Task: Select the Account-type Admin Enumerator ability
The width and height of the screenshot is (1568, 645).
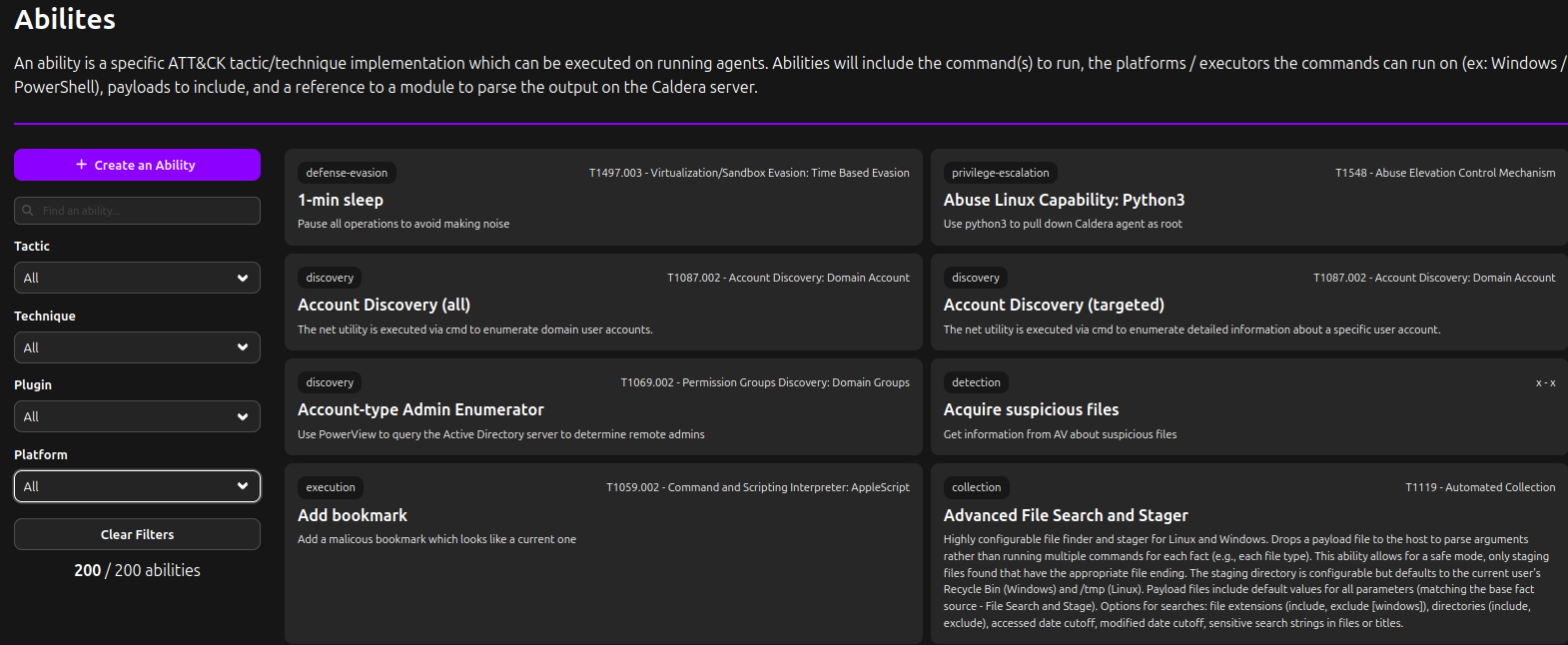Action: coord(602,409)
